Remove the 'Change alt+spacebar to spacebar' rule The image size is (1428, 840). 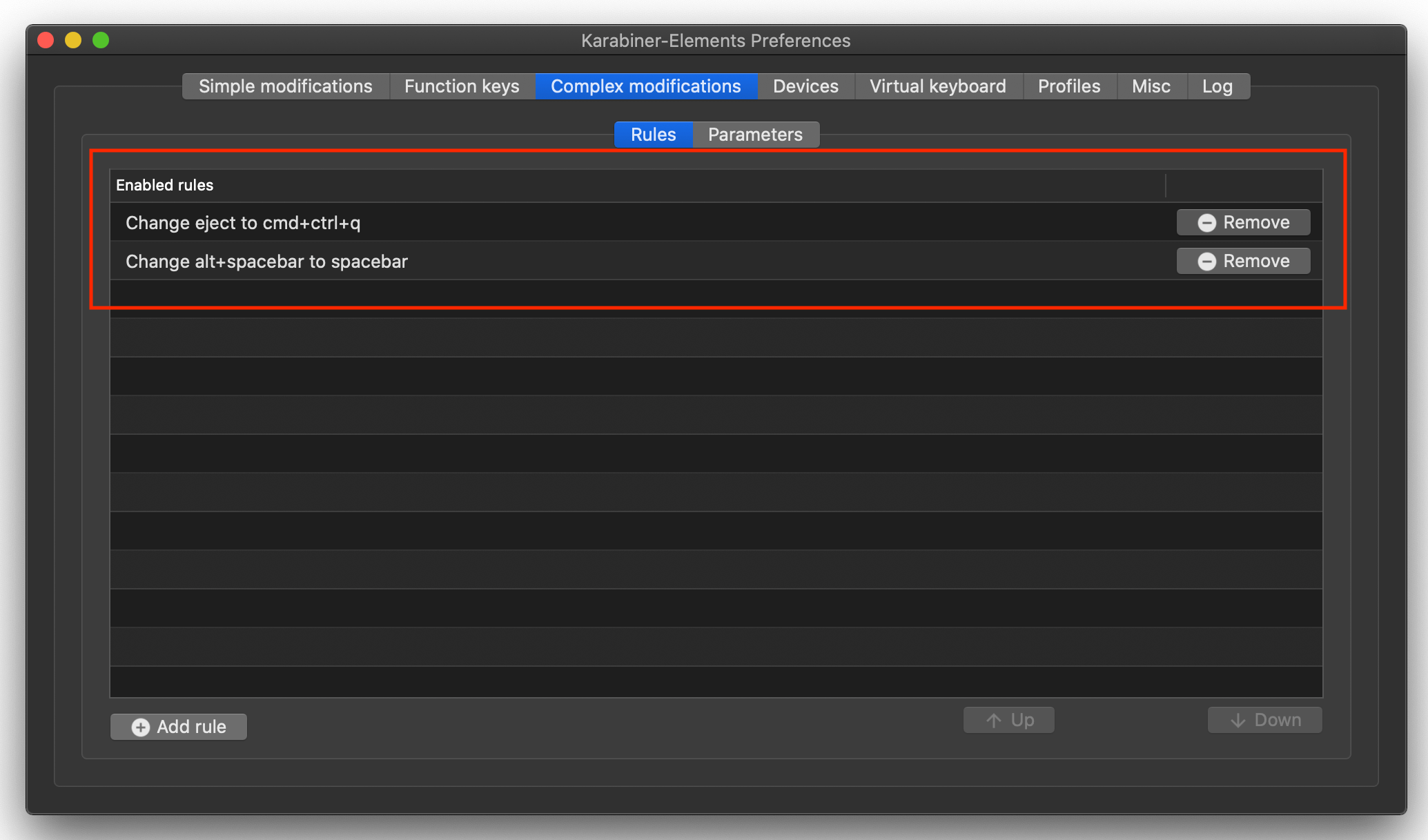1243,261
